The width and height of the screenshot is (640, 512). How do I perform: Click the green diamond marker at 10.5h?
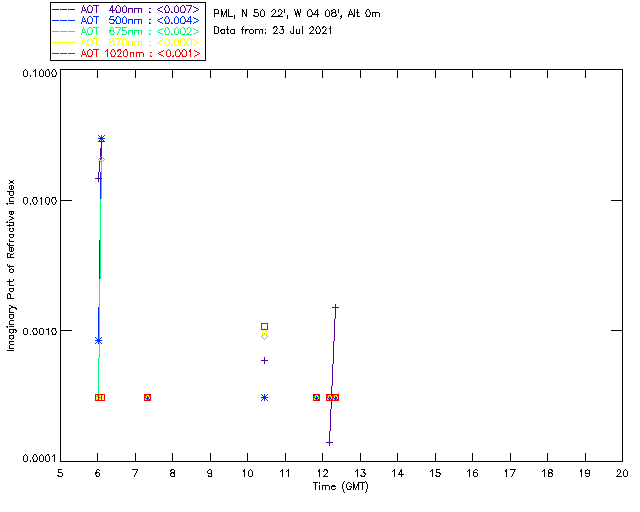pos(264,336)
